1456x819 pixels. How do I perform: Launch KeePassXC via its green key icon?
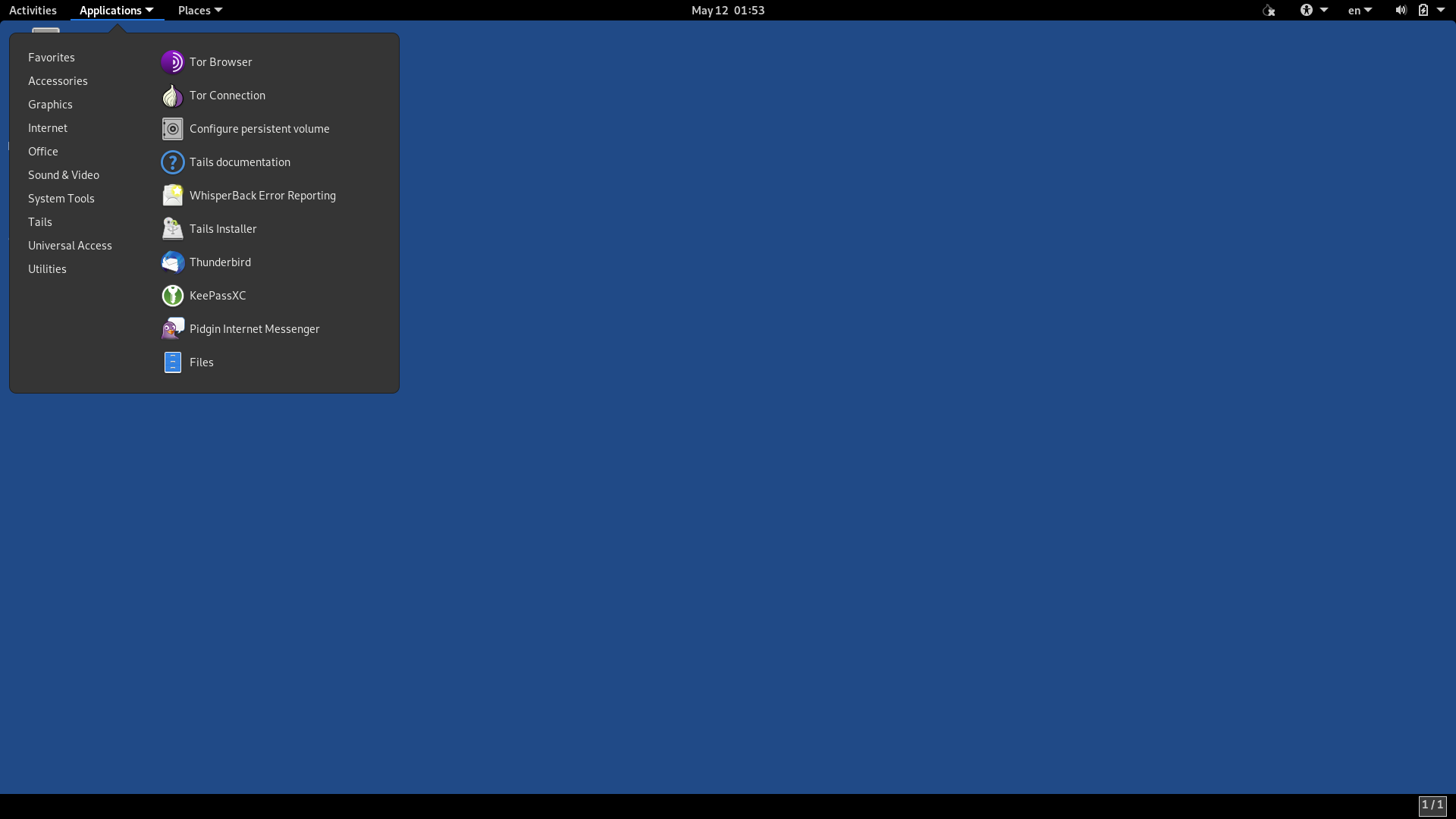point(173,296)
